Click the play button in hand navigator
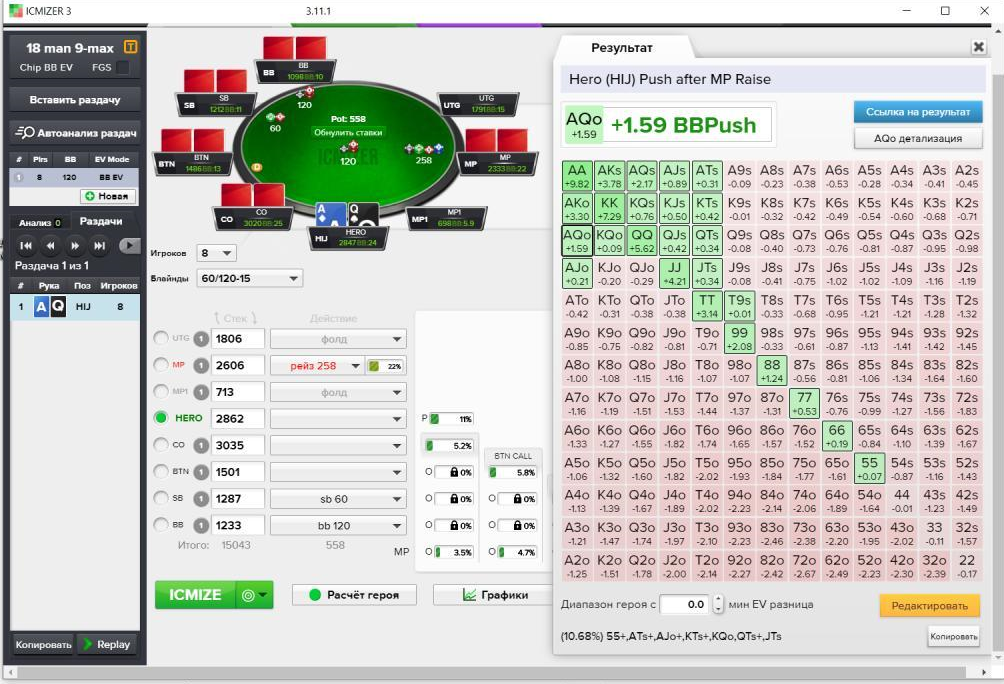The width and height of the screenshot is (1004, 684). [x=129, y=245]
